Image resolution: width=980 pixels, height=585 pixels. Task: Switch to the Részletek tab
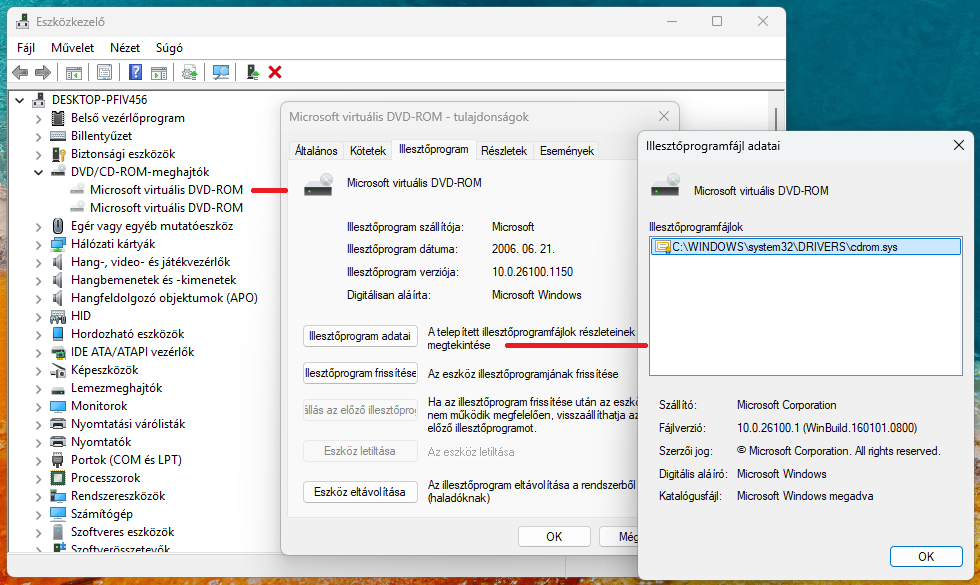(504, 151)
